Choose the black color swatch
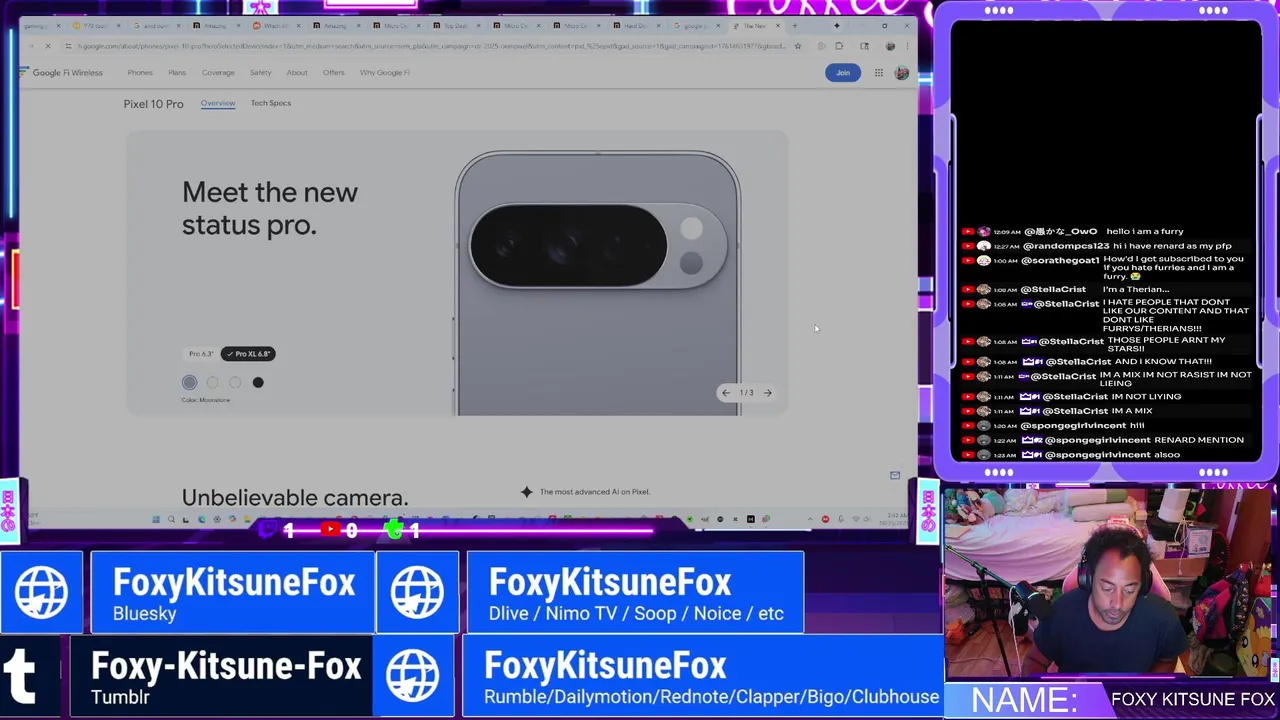This screenshot has height=720, width=1280. coord(258,382)
